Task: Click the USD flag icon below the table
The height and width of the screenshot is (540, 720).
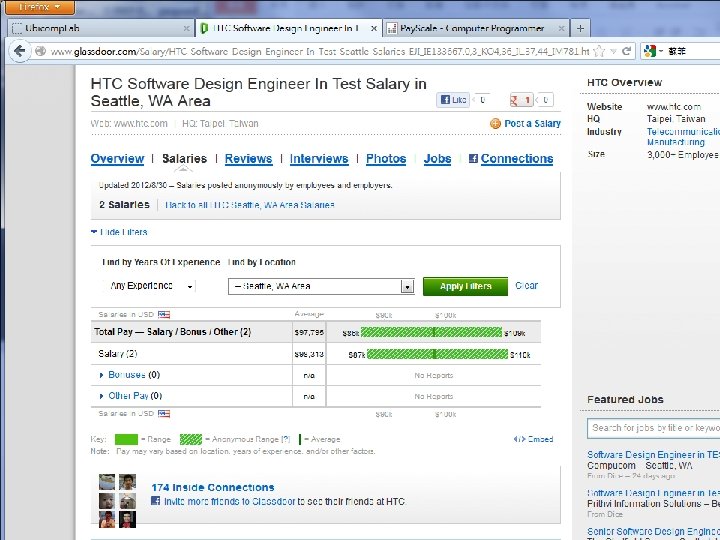Action: click(x=164, y=414)
